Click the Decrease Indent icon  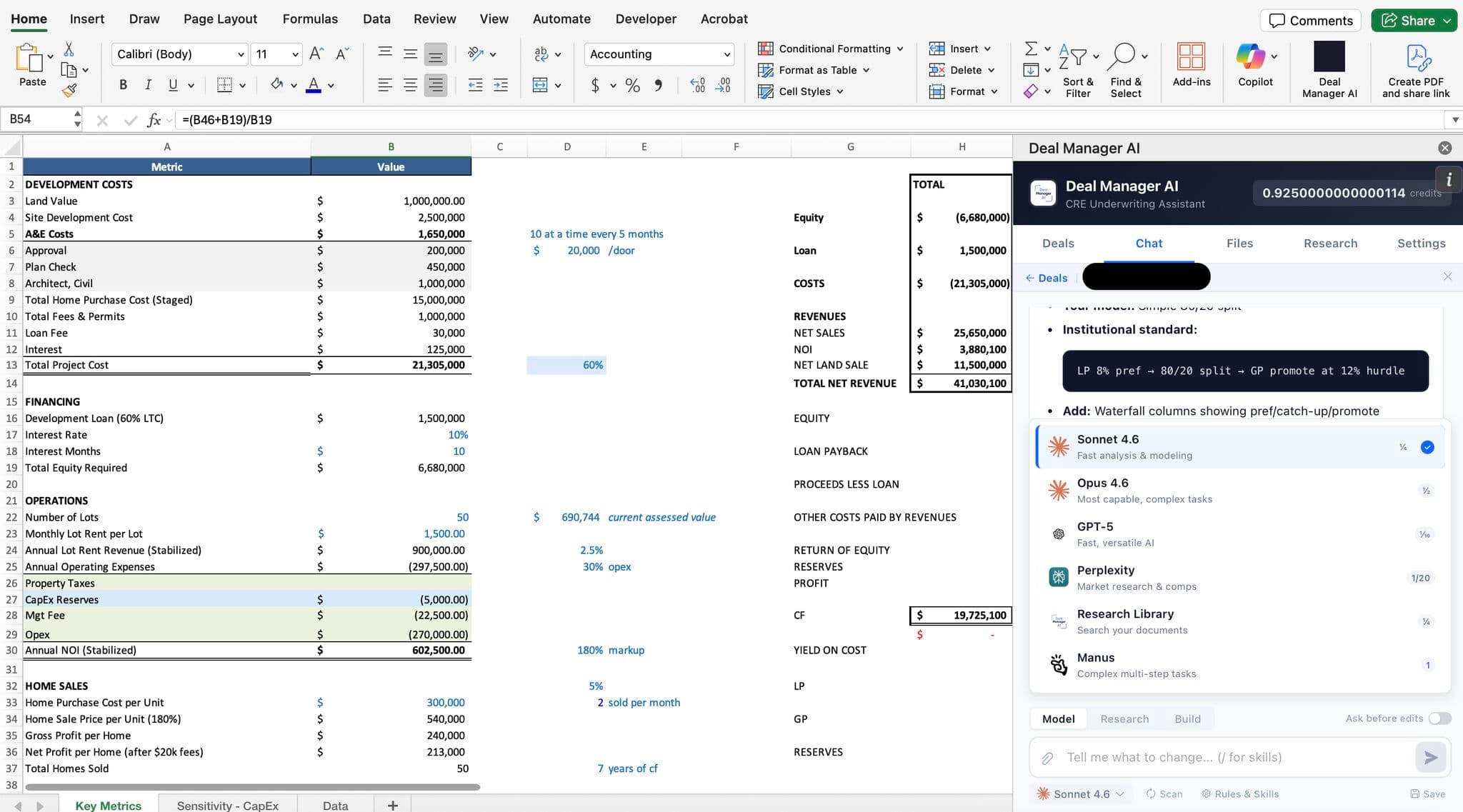coord(475,85)
